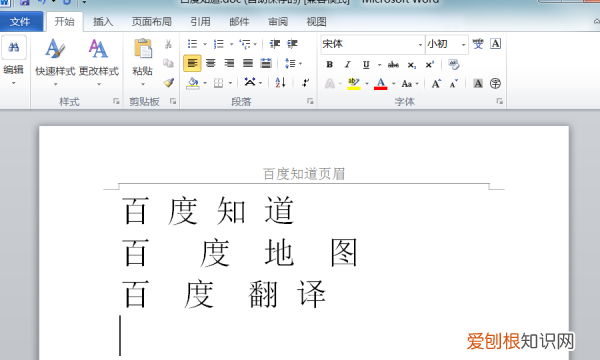Toggle align text left
Screen dimensions: 600x360
pos(192,63)
